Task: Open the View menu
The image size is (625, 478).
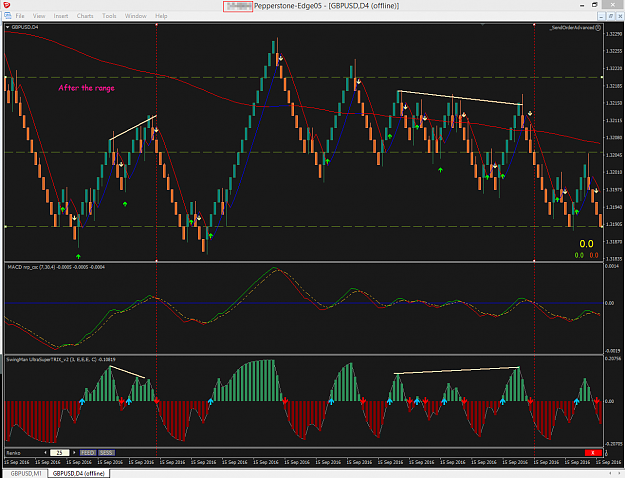Action: pos(39,16)
